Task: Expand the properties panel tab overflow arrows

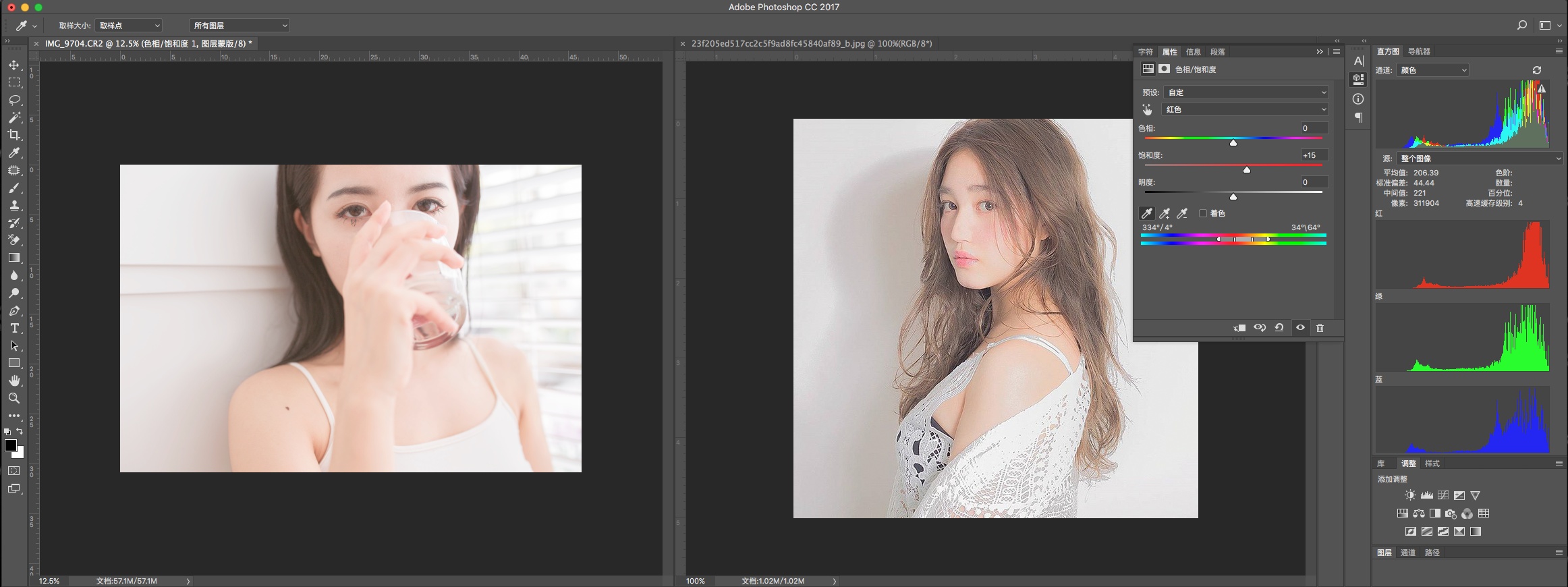Action: pos(1320,52)
